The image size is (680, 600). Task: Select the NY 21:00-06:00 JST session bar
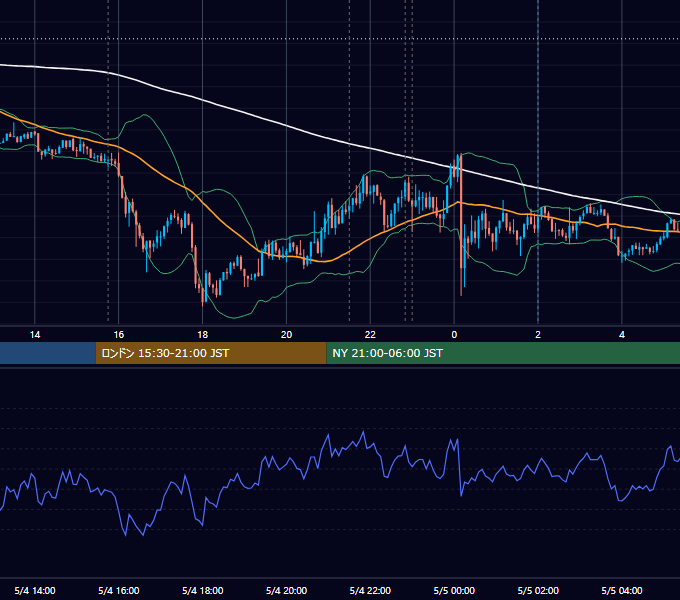[x=503, y=353]
